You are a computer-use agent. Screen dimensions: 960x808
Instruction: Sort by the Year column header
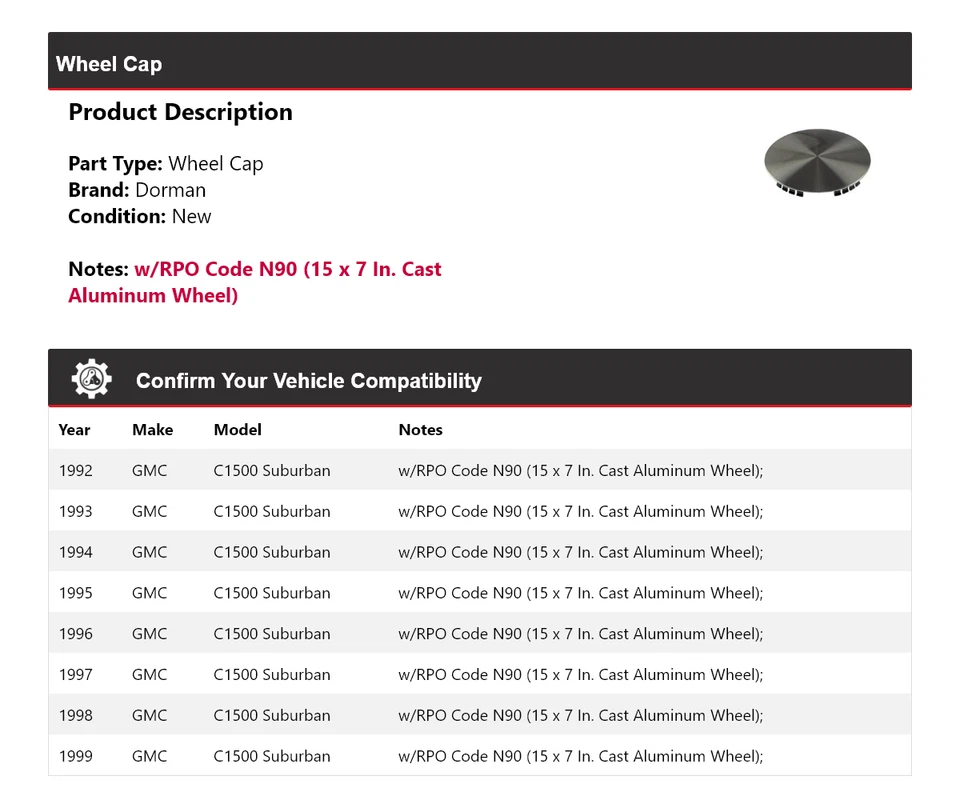pos(74,430)
